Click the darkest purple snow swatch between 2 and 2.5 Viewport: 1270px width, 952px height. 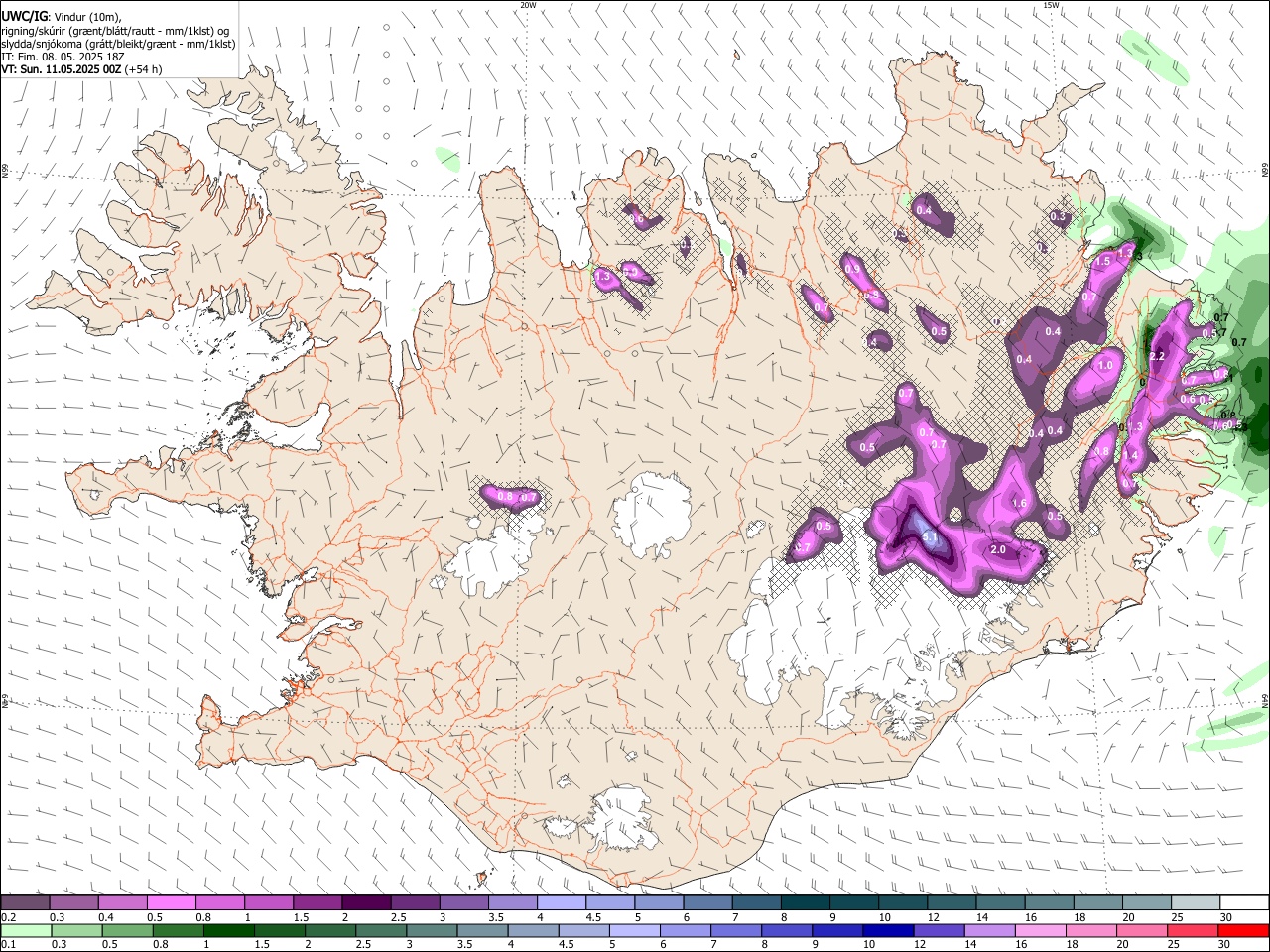tap(365, 903)
